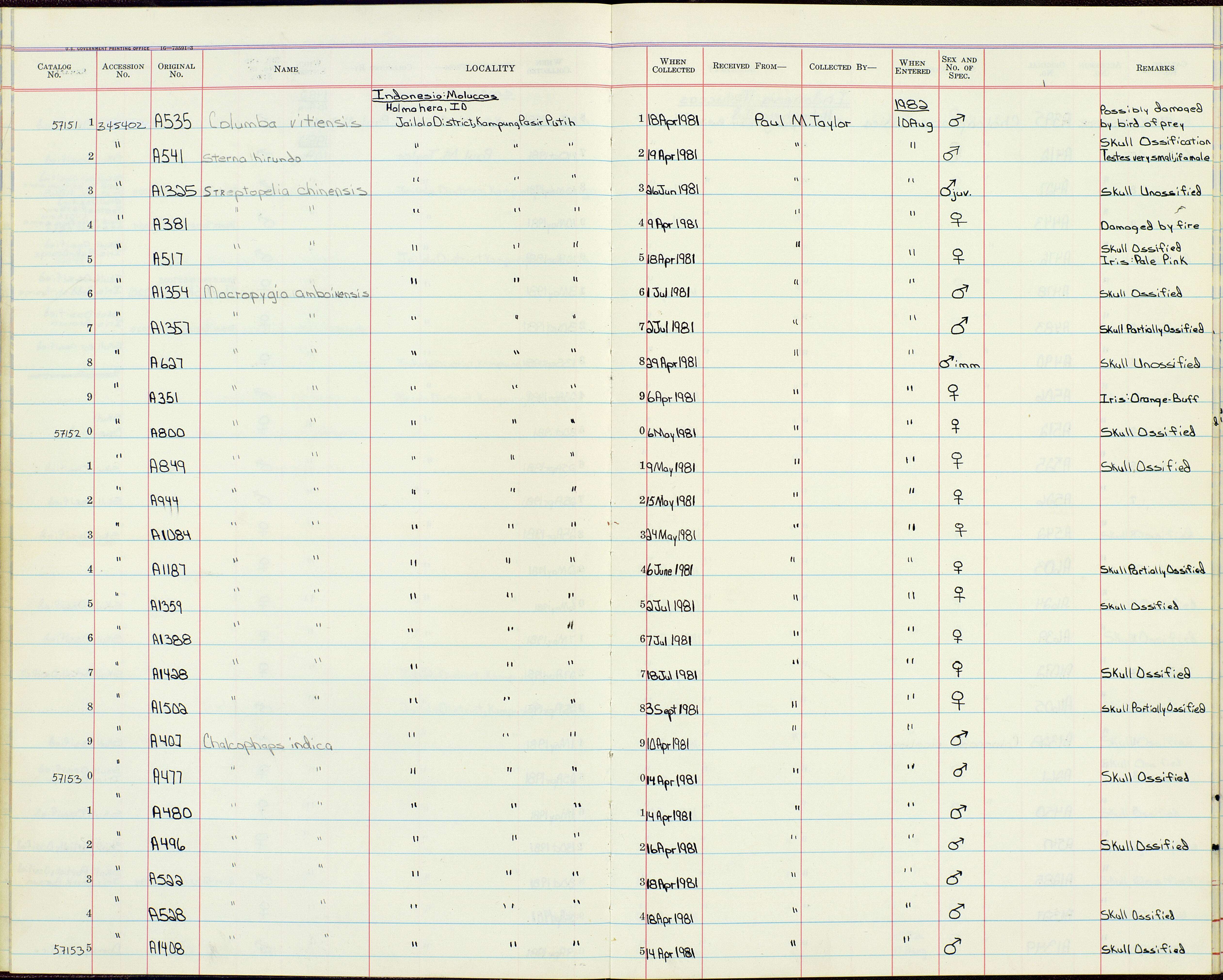Select original number A1408
The image size is (1223, 980).
point(167,948)
